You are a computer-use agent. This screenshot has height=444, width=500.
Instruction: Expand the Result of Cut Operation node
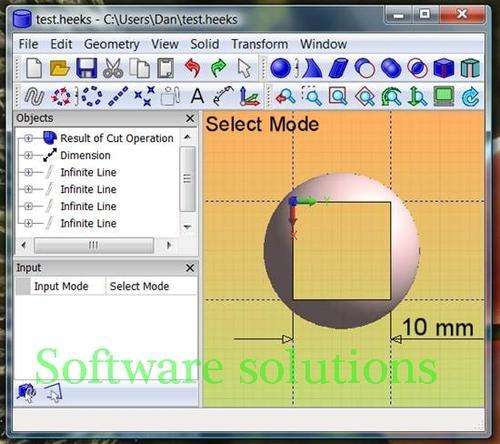[29, 138]
